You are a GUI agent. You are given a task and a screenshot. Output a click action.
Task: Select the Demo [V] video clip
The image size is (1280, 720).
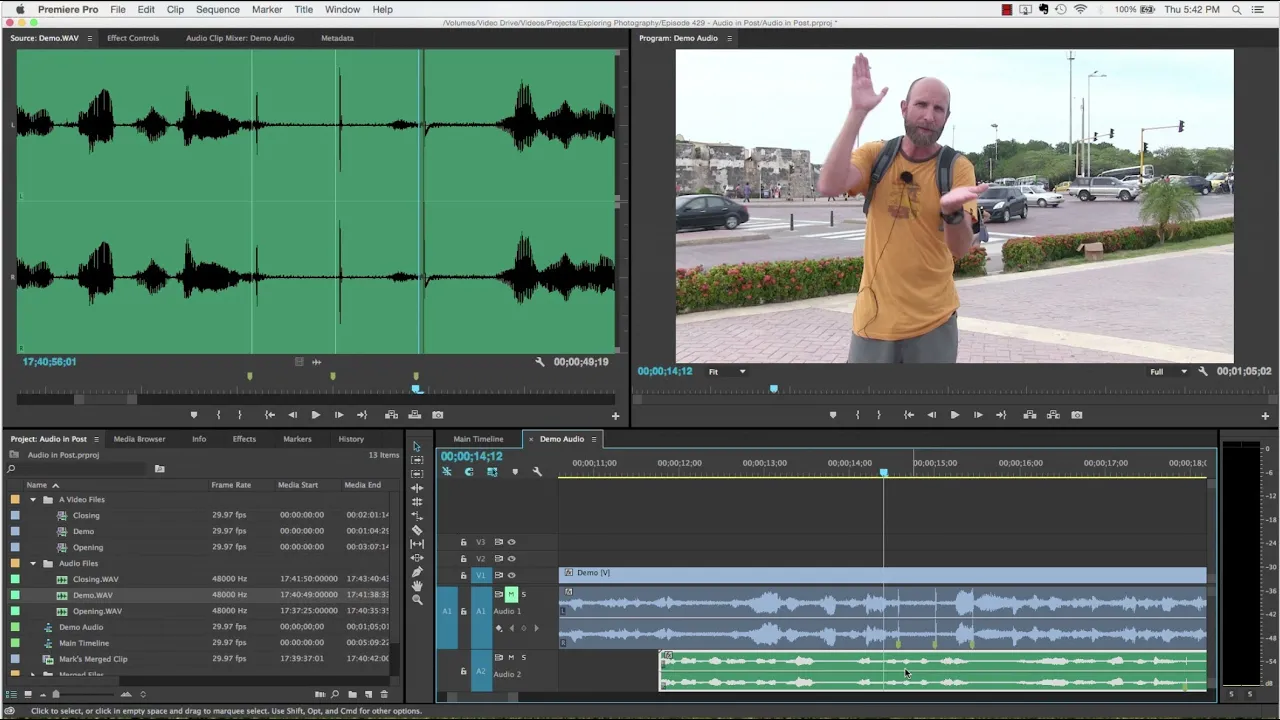pyautogui.click(x=883, y=574)
